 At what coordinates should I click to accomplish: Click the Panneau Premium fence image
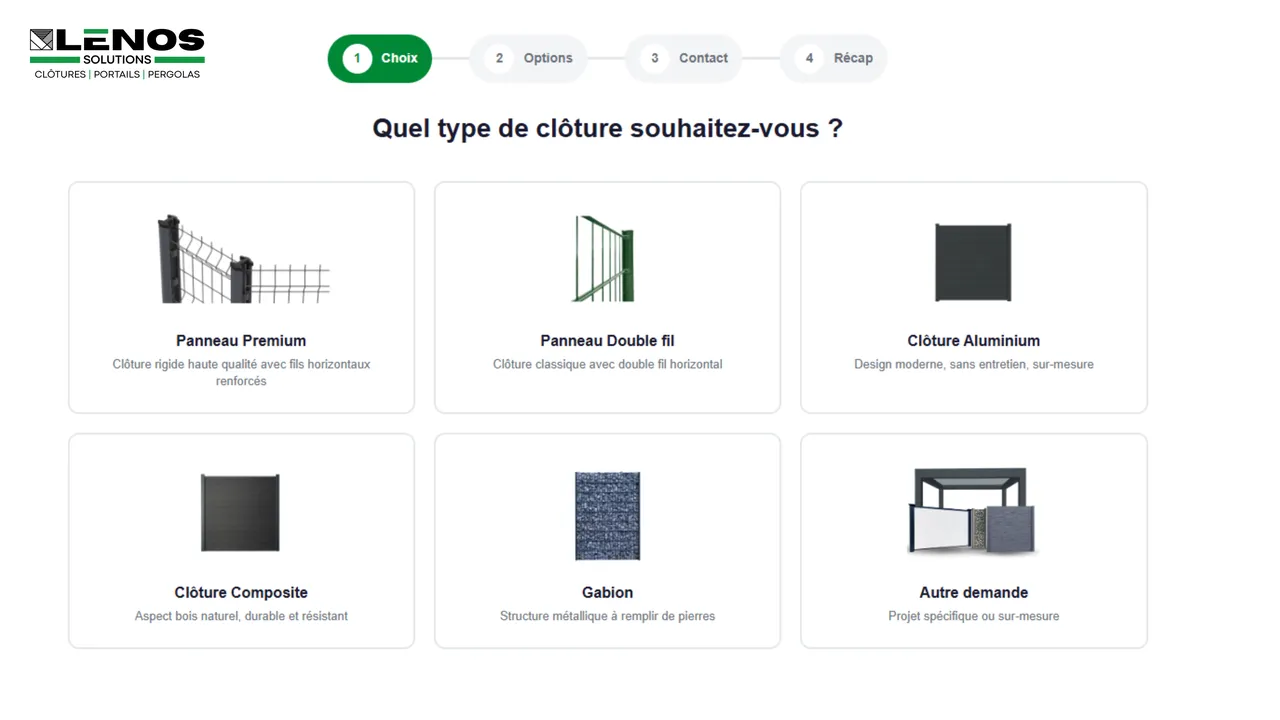tap(242, 259)
